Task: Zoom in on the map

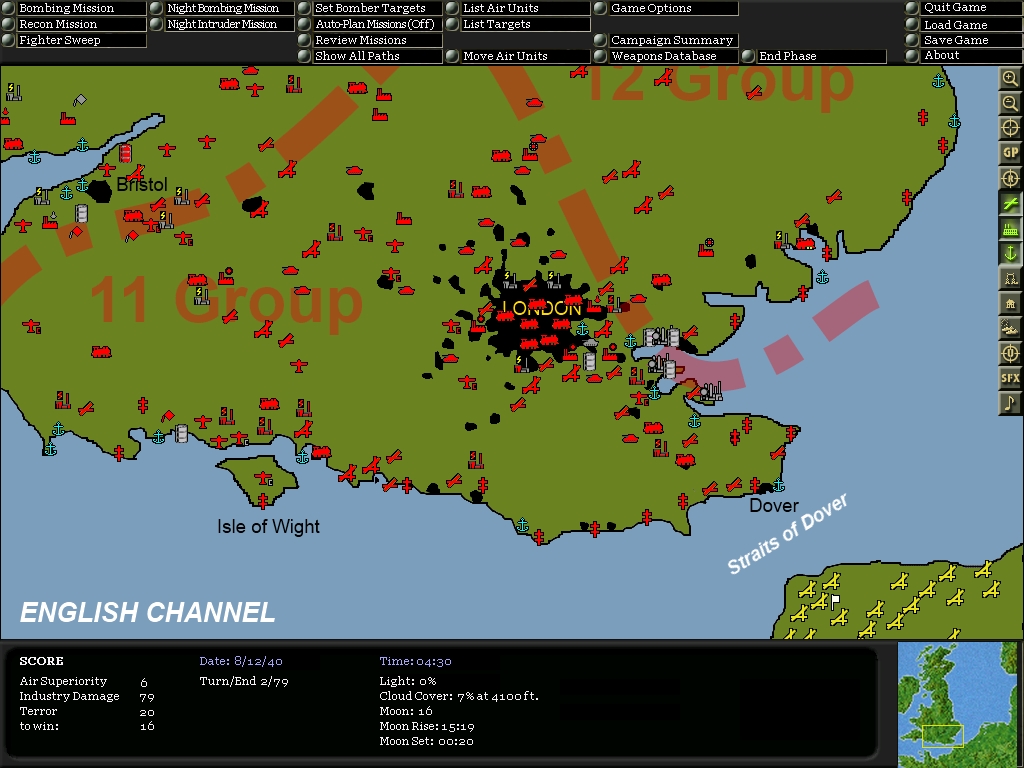Action: [1010, 78]
